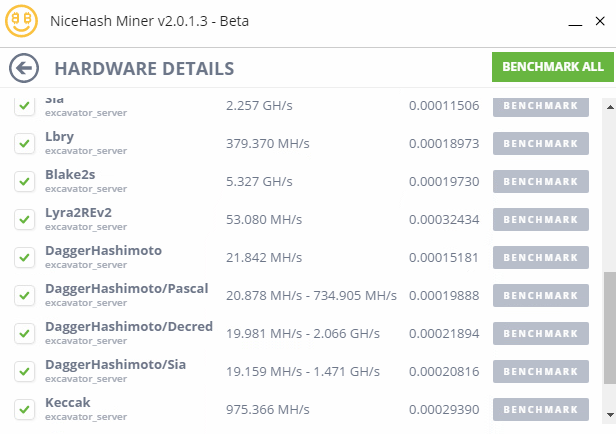Click the back arrow icon

click(x=23, y=68)
